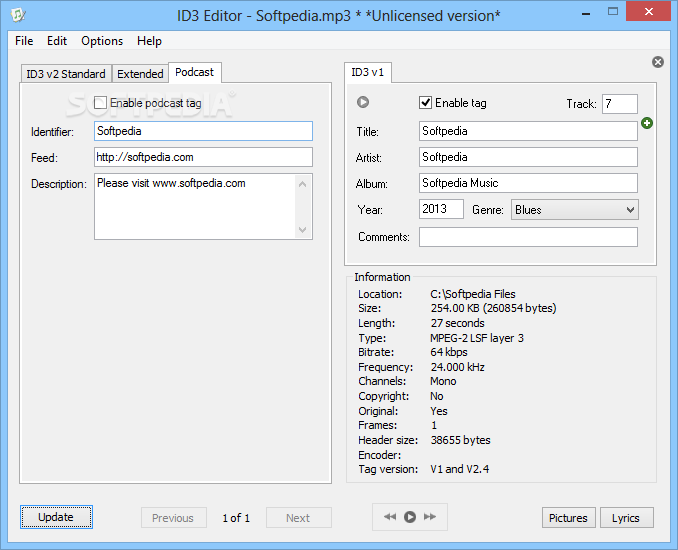This screenshot has width=678, height=550.
Task: Open the Edit menu
Action: tap(57, 41)
